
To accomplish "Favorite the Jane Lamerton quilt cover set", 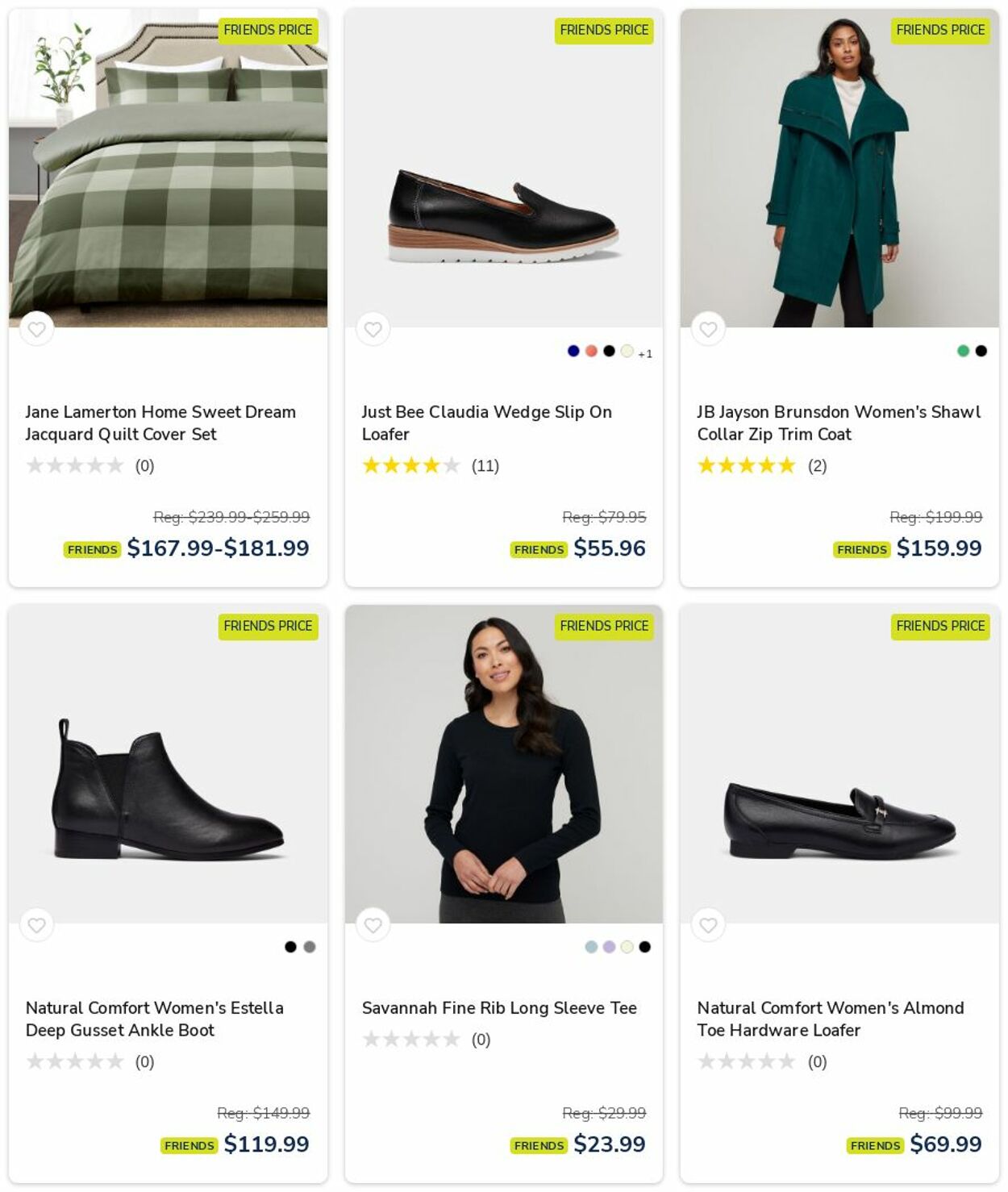I will [x=36, y=329].
